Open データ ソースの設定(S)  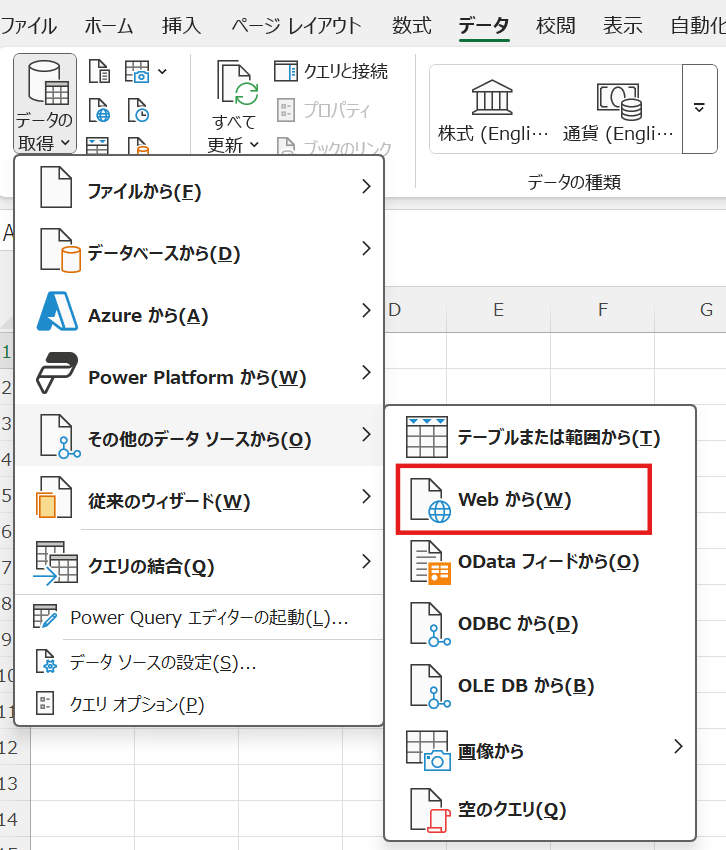(199, 662)
